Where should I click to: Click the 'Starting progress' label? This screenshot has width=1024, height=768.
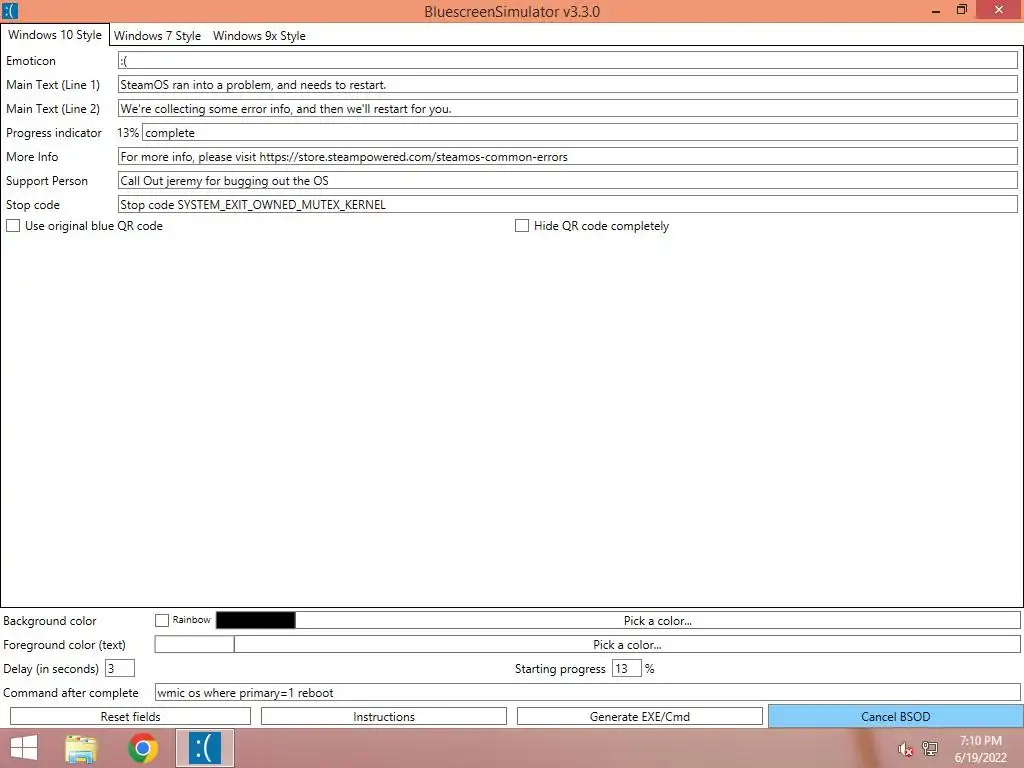click(x=560, y=669)
